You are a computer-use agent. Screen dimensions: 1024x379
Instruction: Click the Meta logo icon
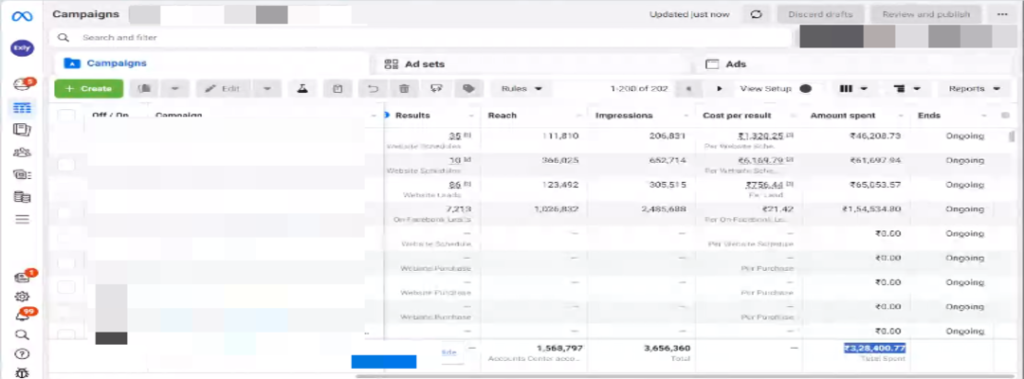pos(22,16)
